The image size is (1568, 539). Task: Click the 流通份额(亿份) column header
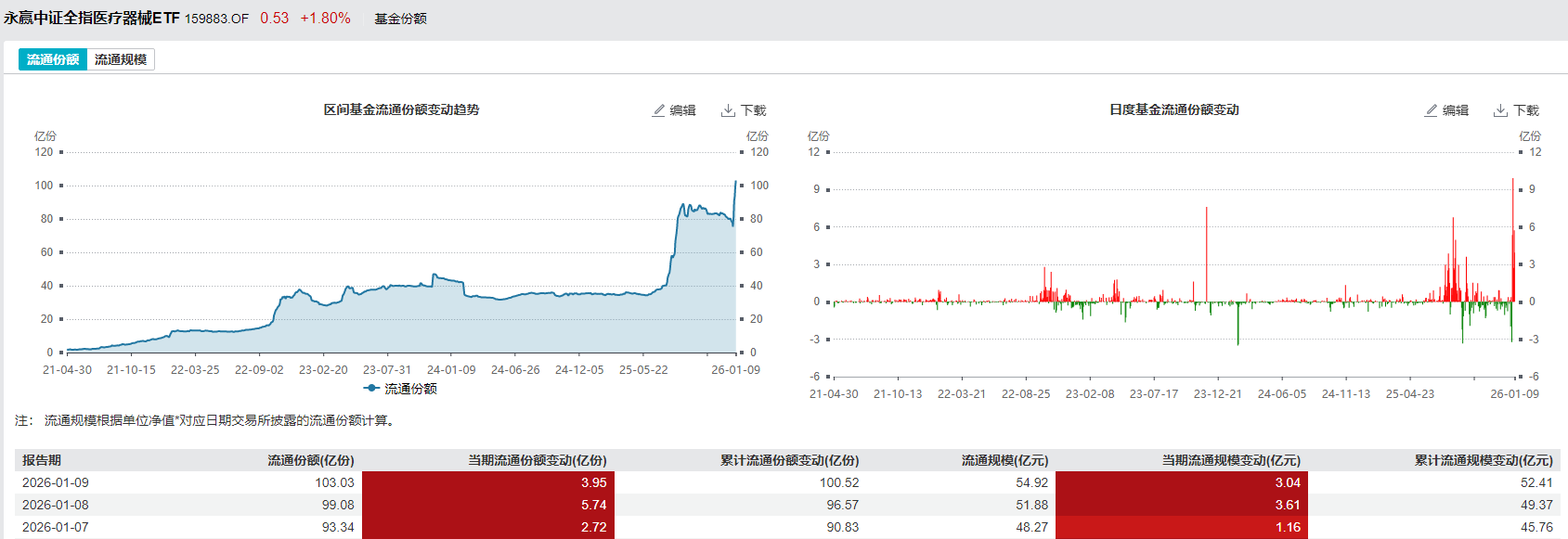[311, 460]
